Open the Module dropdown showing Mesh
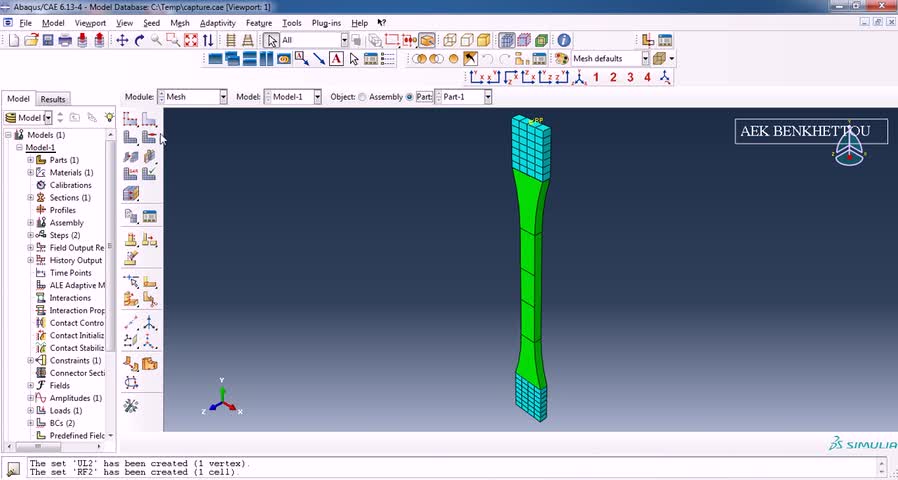This screenshot has height=480, width=898. click(x=193, y=97)
